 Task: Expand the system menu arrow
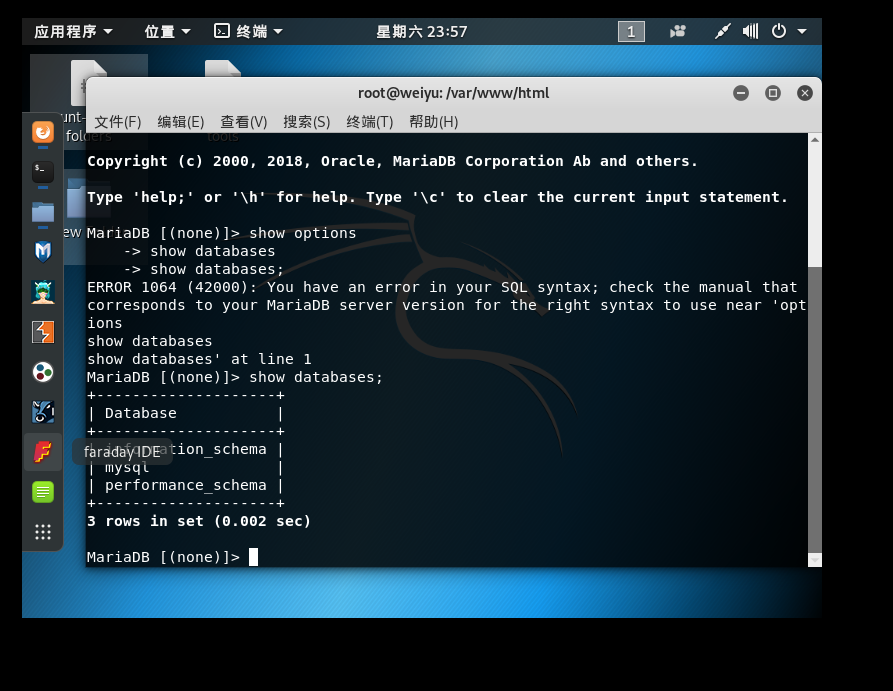(802, 31)
